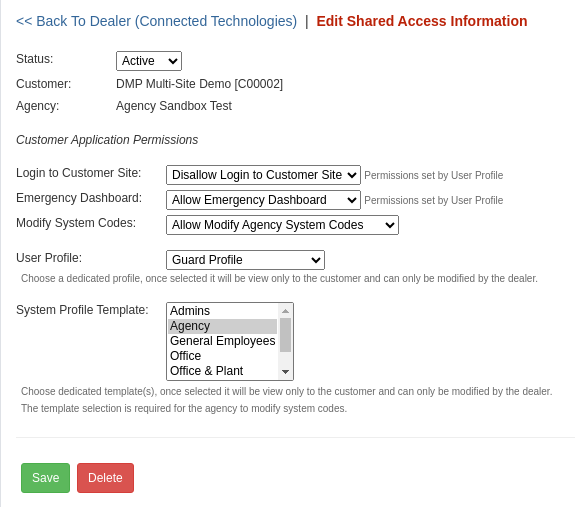Expand the Emergency Dashboard dropdown
Viewport: 575px width, 507px height.
click(x=263, y=200)
